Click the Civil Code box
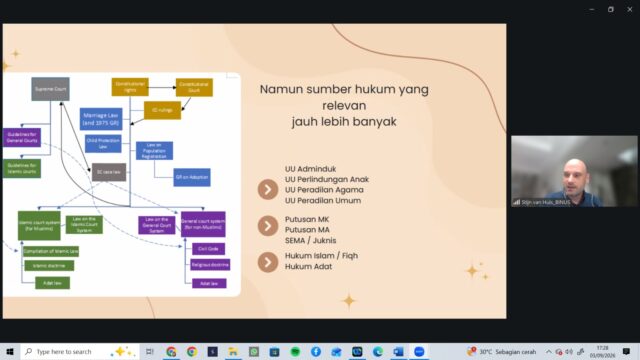 coord(209,249)
